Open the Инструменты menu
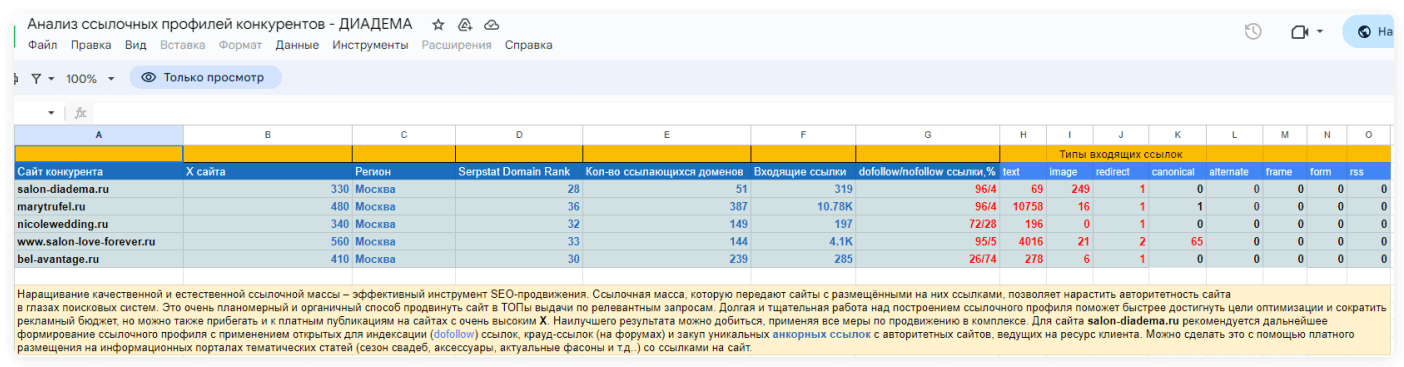 (x=370, y=45)
